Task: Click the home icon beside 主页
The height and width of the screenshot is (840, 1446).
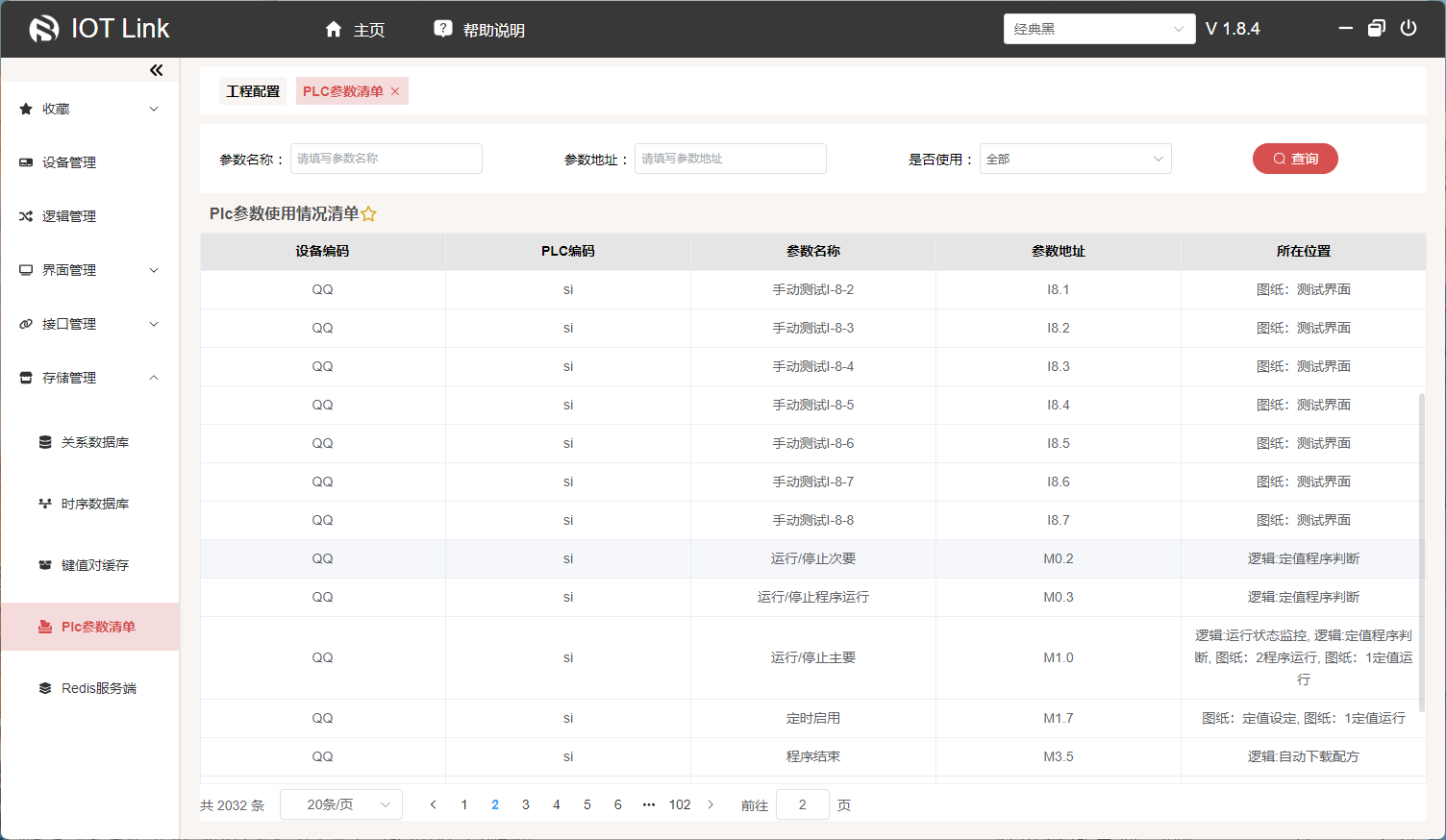Action: pos(334,29)
